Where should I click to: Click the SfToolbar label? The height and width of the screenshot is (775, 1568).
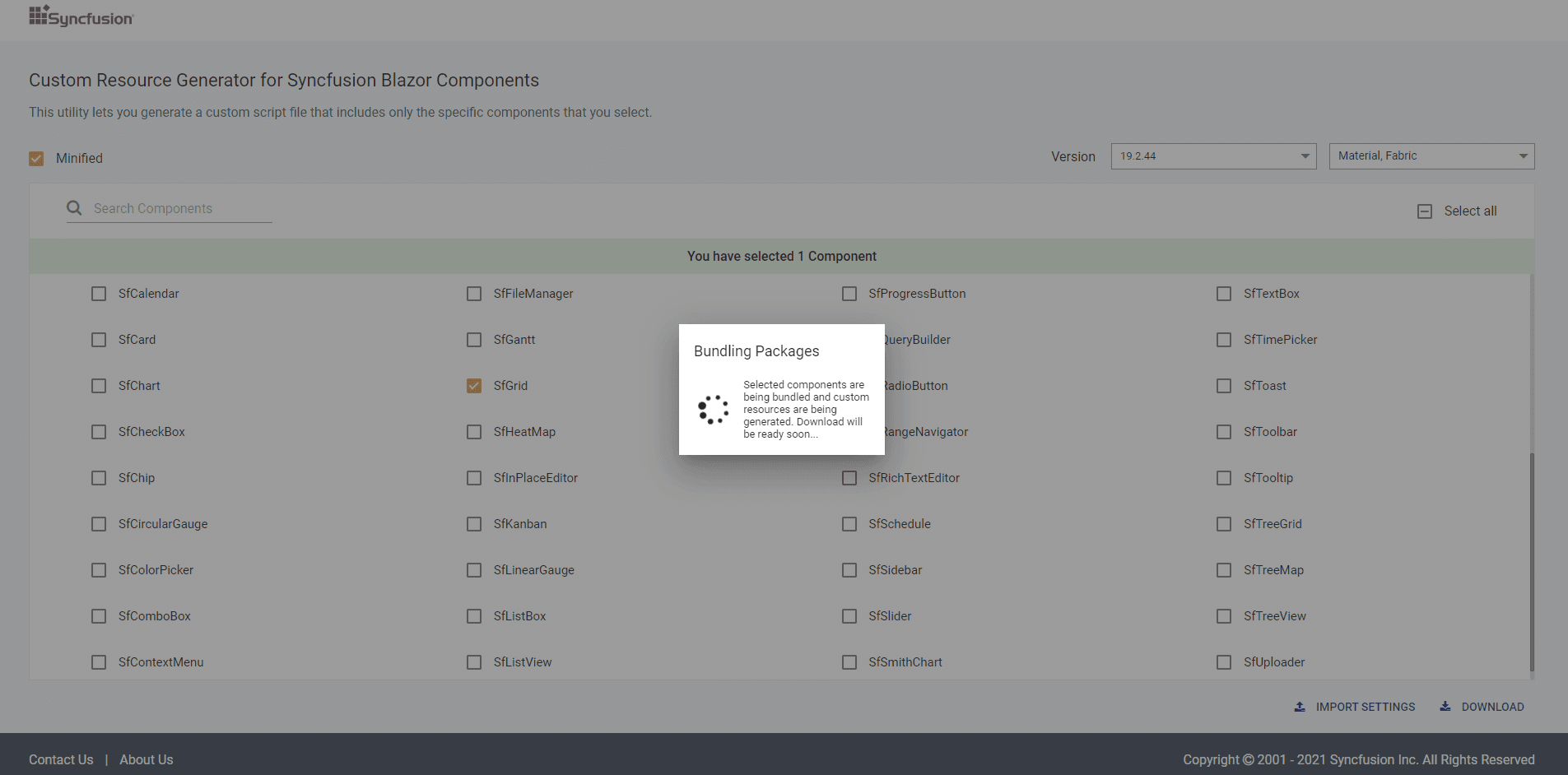1270,432
